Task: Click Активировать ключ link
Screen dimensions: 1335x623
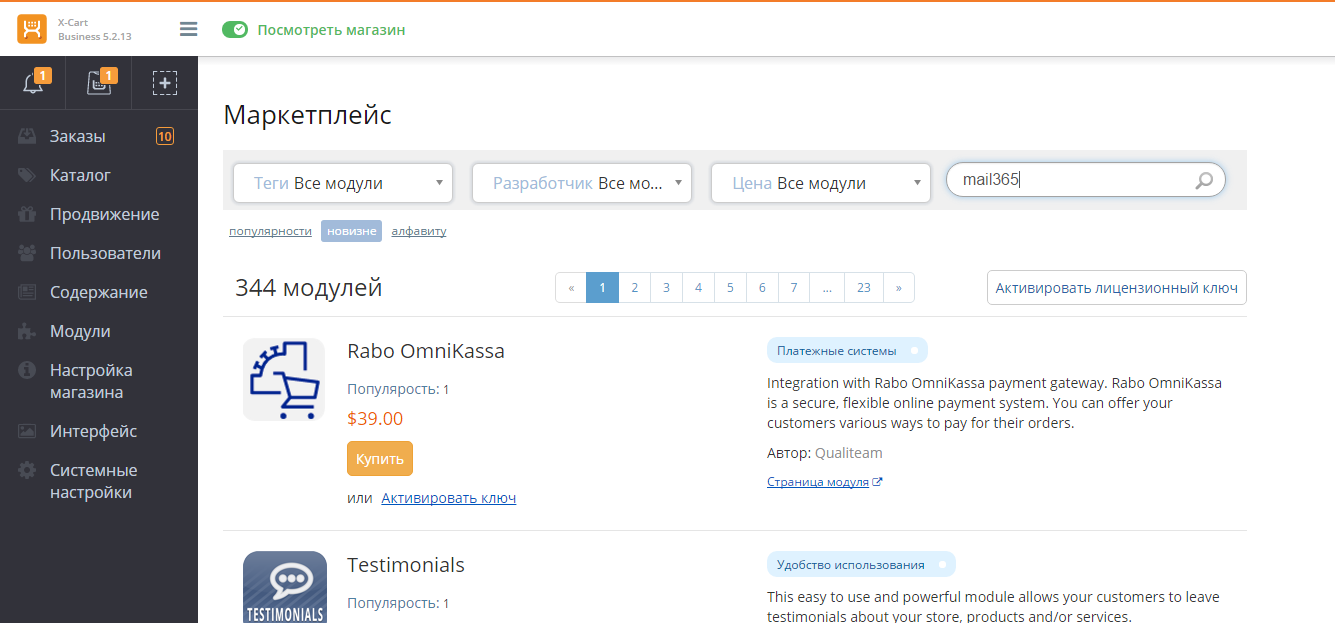Action: coord(449,498)
